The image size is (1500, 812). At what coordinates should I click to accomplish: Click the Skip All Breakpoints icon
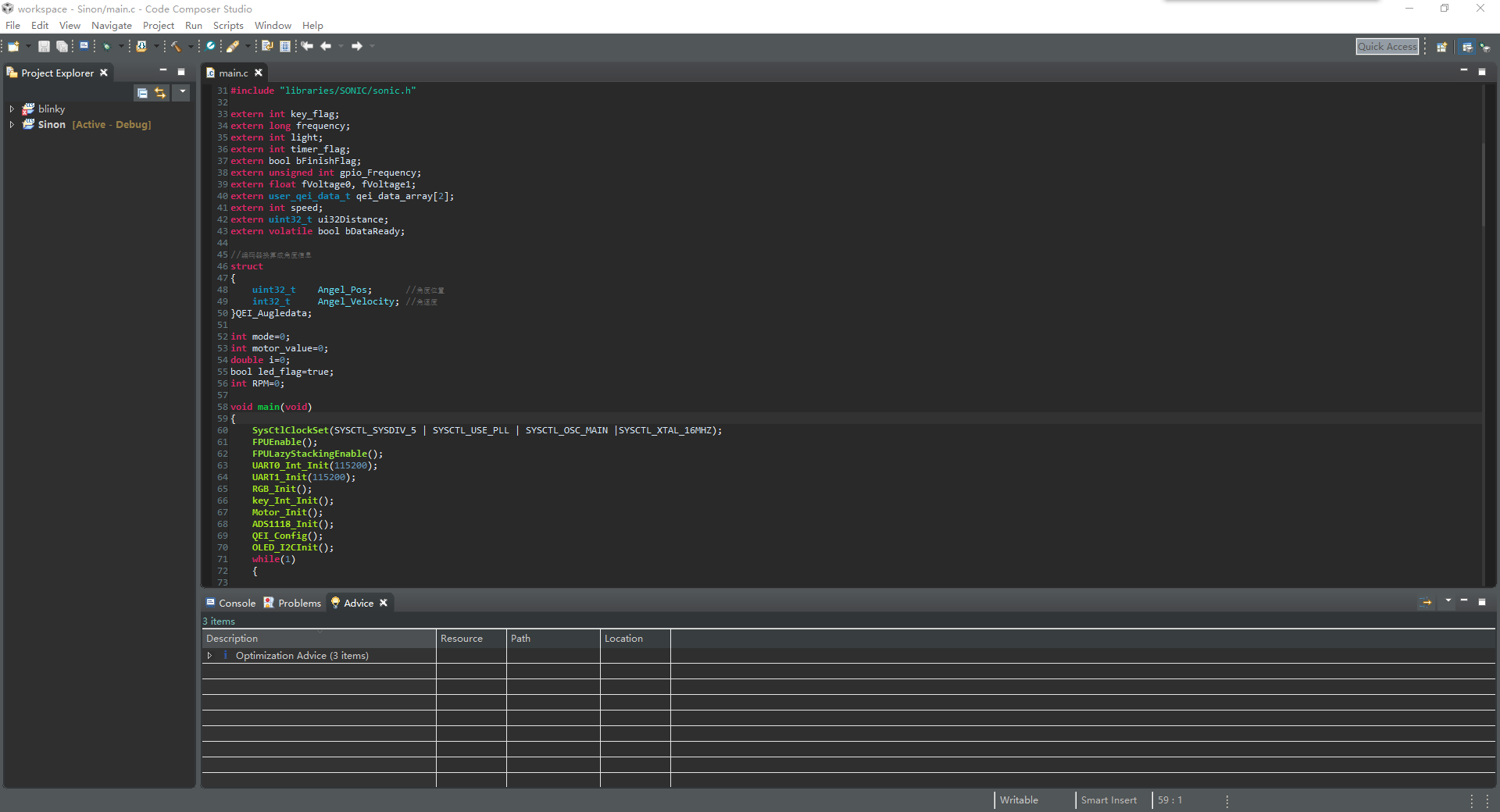click(209, 46)
